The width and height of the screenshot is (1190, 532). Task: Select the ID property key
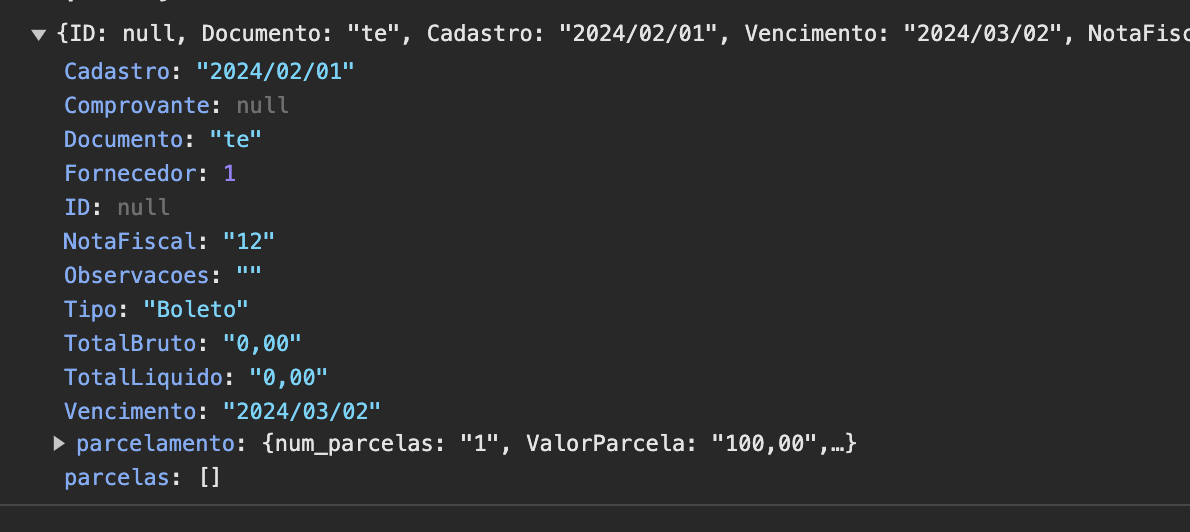click(x=83, y=208)
